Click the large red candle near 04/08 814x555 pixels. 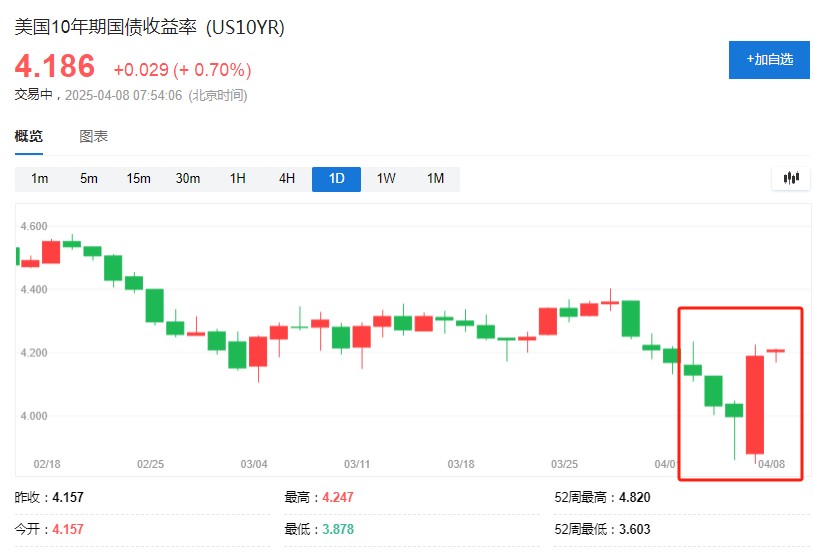coord(755,405)
